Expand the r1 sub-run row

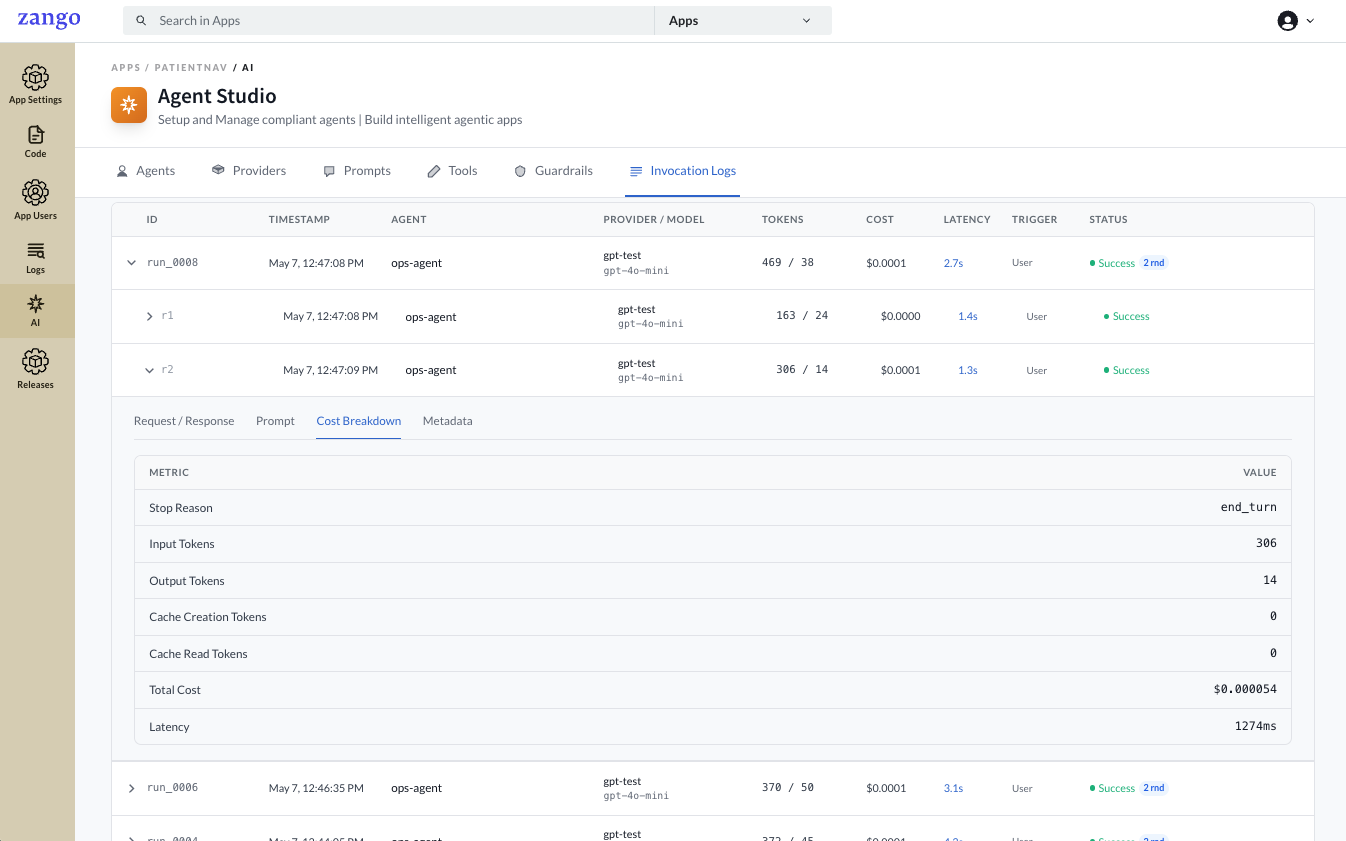click(x=150, y=316)
